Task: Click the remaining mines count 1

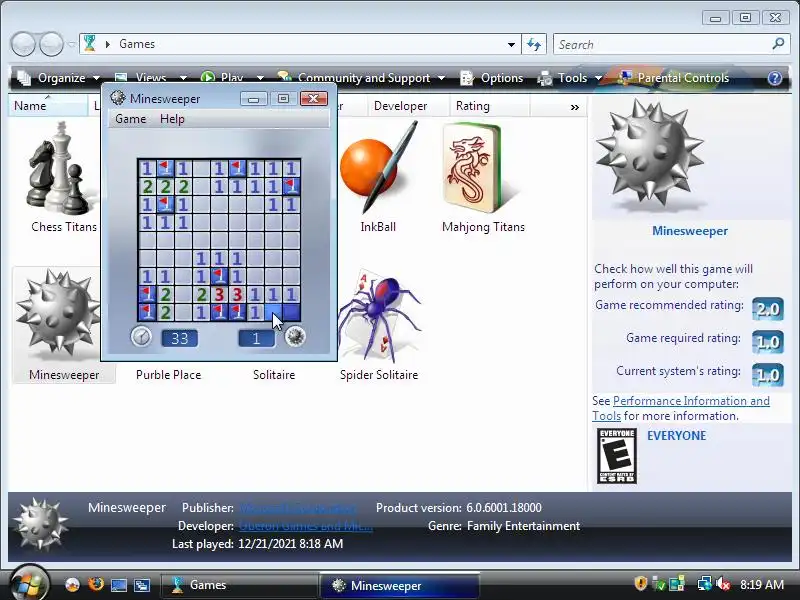Action: 257,338
